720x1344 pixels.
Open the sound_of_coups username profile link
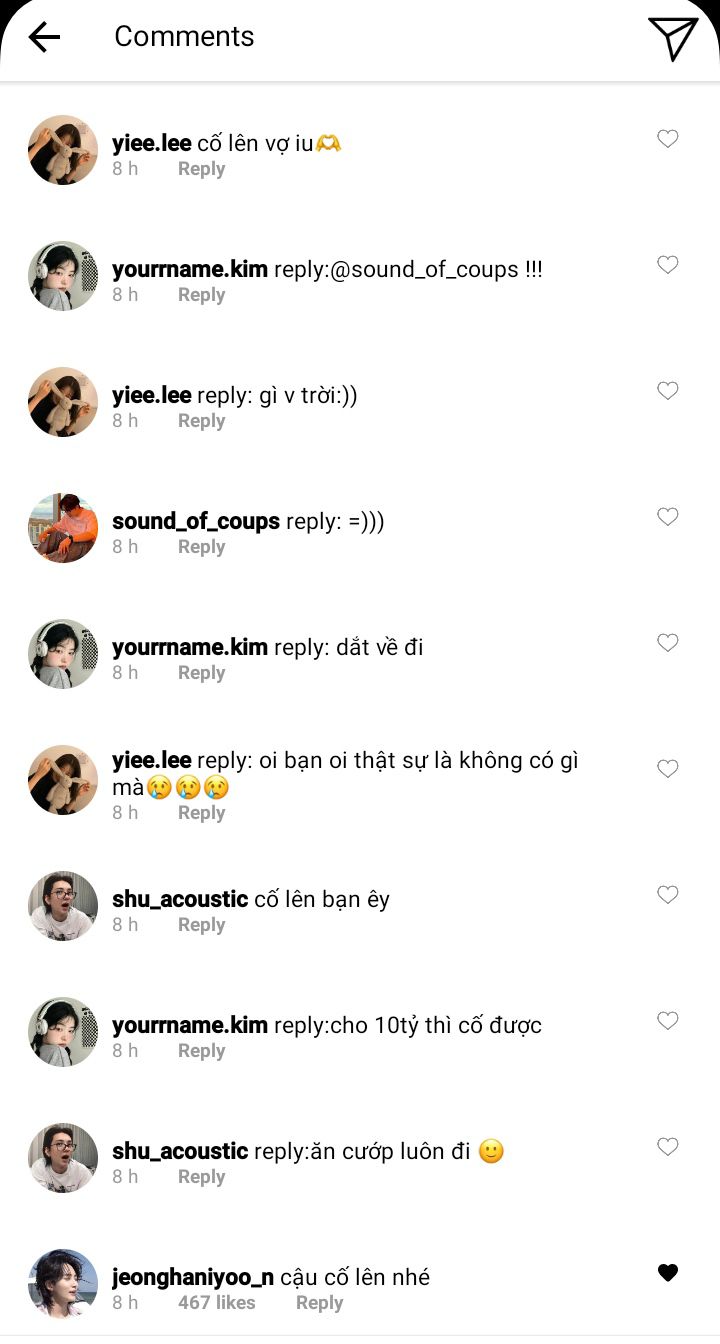pyautogui.click(x=196, y=522)
